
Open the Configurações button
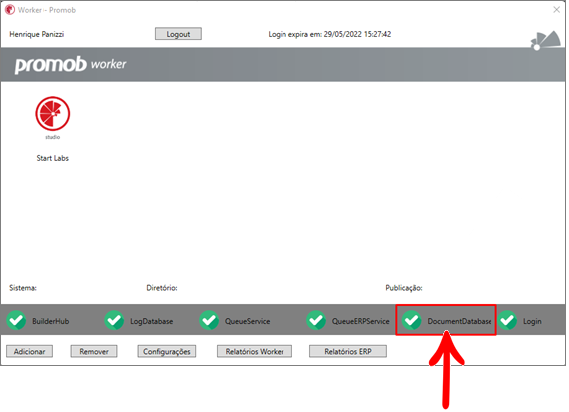click(x=167, y=351)
